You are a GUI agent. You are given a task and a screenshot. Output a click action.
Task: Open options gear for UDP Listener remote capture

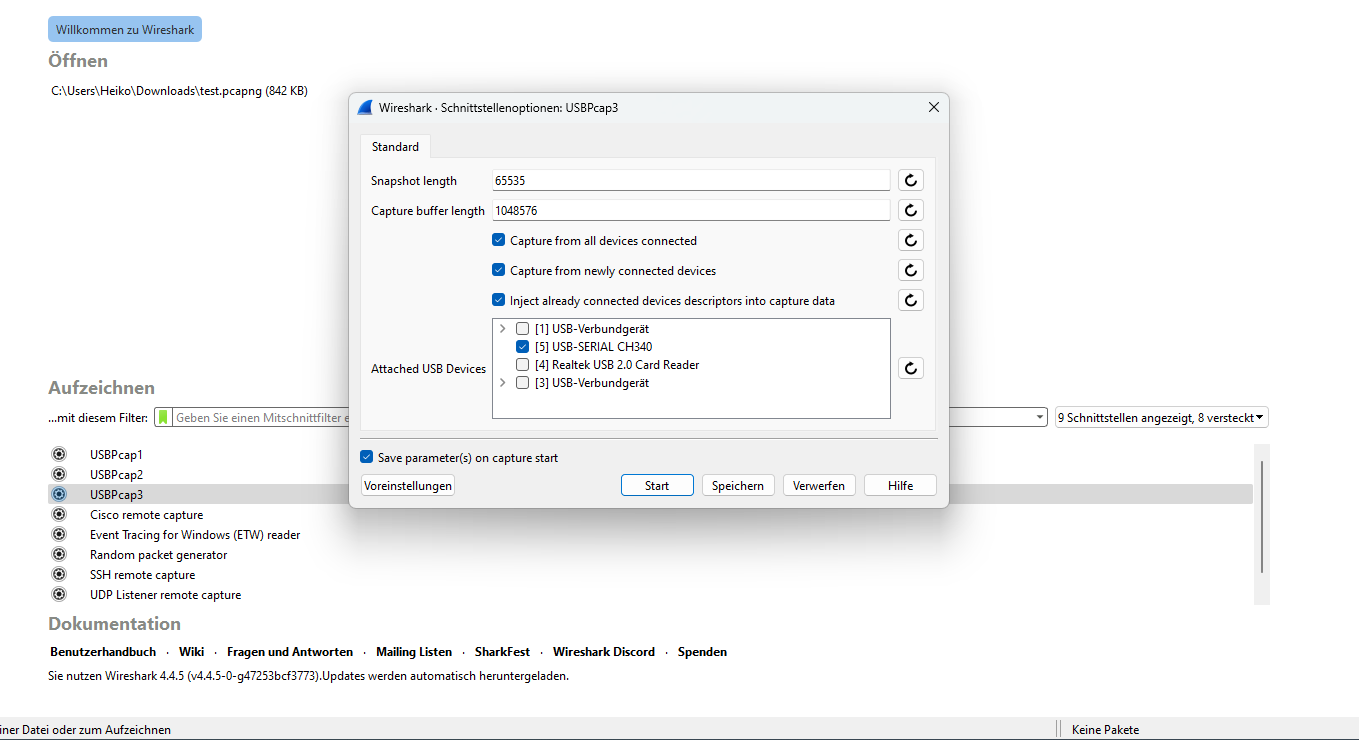click(59, 594)
